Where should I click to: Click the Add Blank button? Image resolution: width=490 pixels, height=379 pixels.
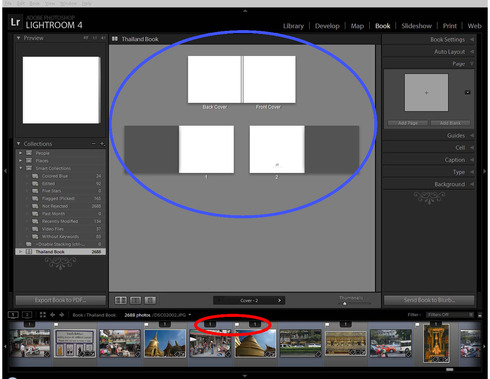click(x=450, y=123)
